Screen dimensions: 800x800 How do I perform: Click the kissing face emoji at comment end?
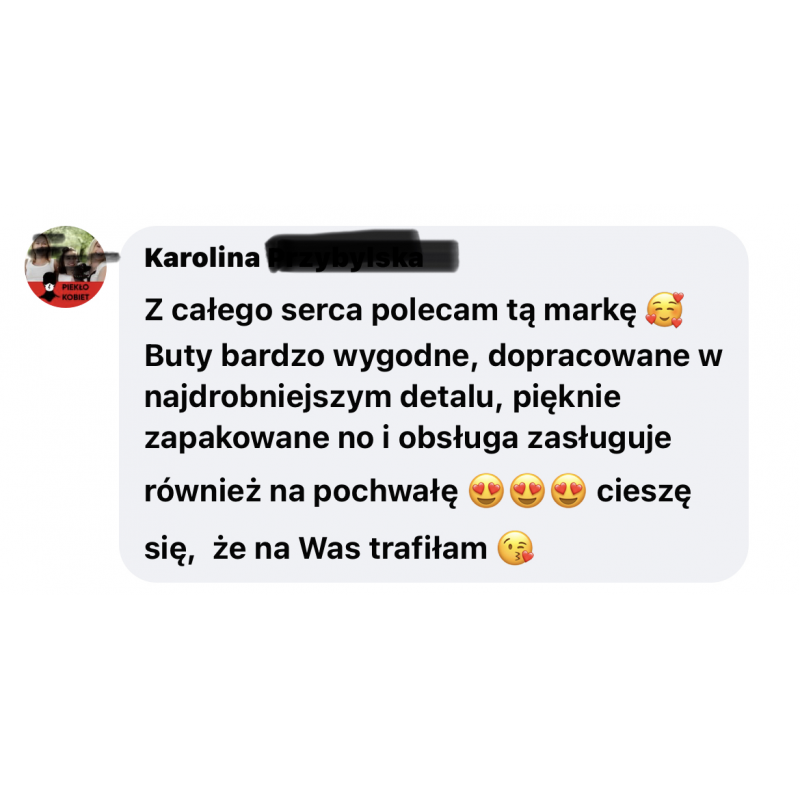(x=515, y=548)
